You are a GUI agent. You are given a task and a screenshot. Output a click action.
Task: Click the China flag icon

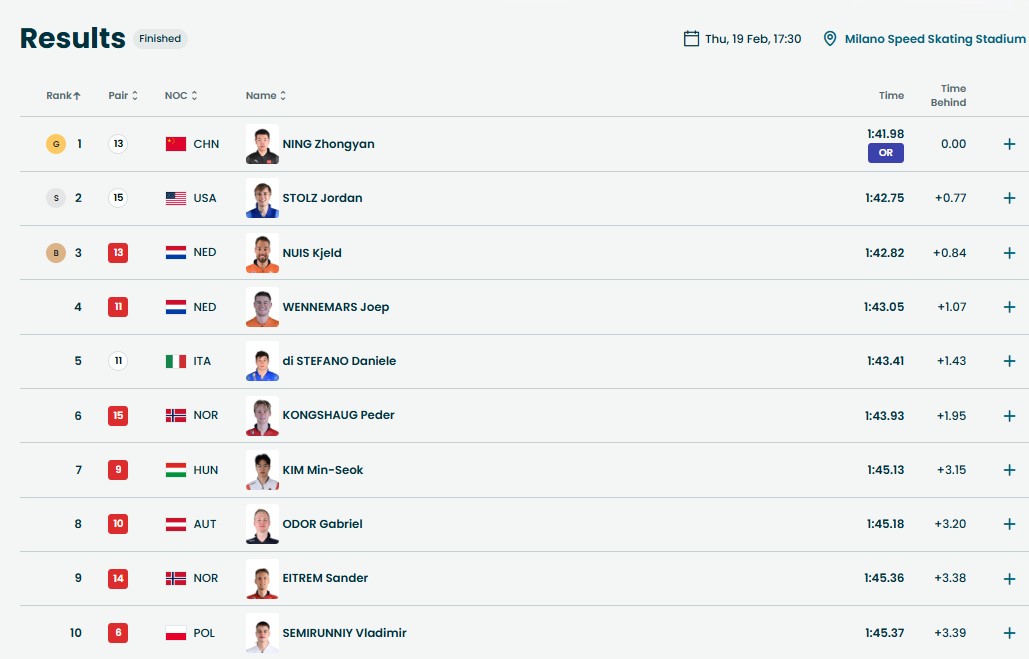176,144
